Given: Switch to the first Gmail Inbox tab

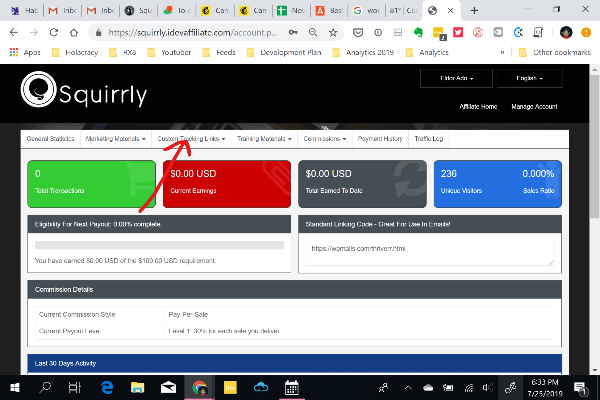Looking at the screenshot, I should pyautogui.click(x=63, y=10).
